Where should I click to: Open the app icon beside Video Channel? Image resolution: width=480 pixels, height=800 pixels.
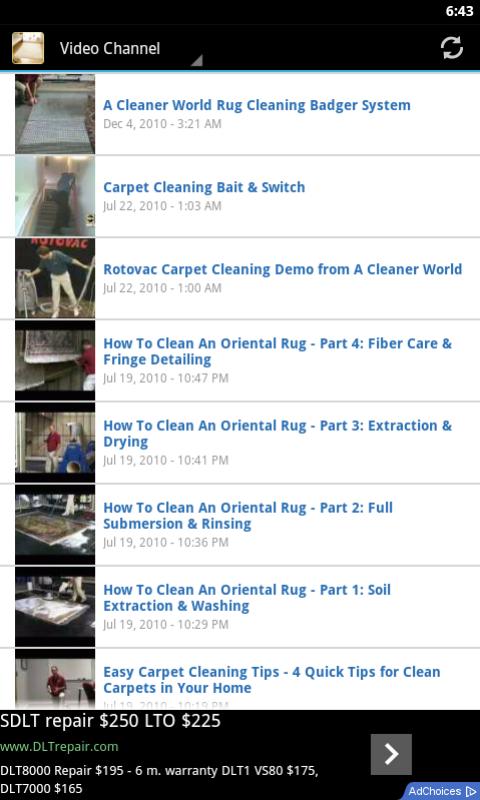coord(28,48)
